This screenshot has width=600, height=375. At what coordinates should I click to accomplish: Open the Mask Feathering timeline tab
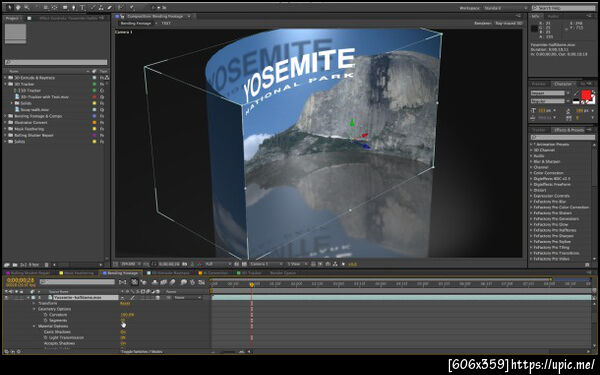(x=77, y=273)
